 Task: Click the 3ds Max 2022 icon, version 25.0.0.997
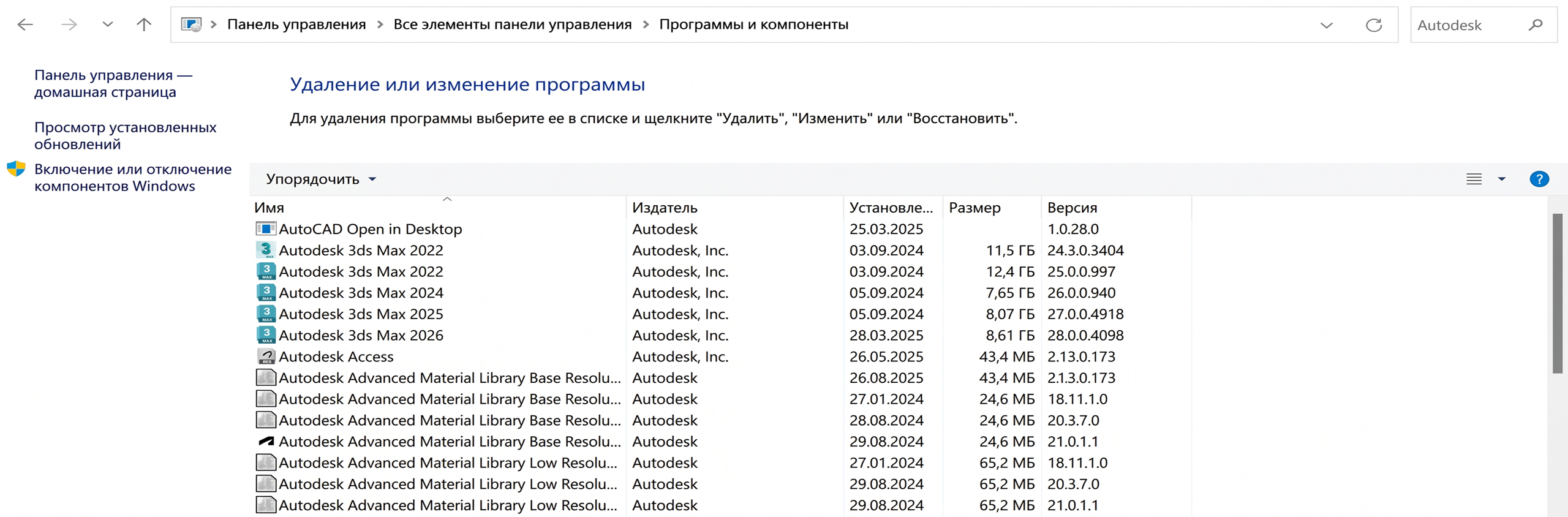tap(266, 271)
